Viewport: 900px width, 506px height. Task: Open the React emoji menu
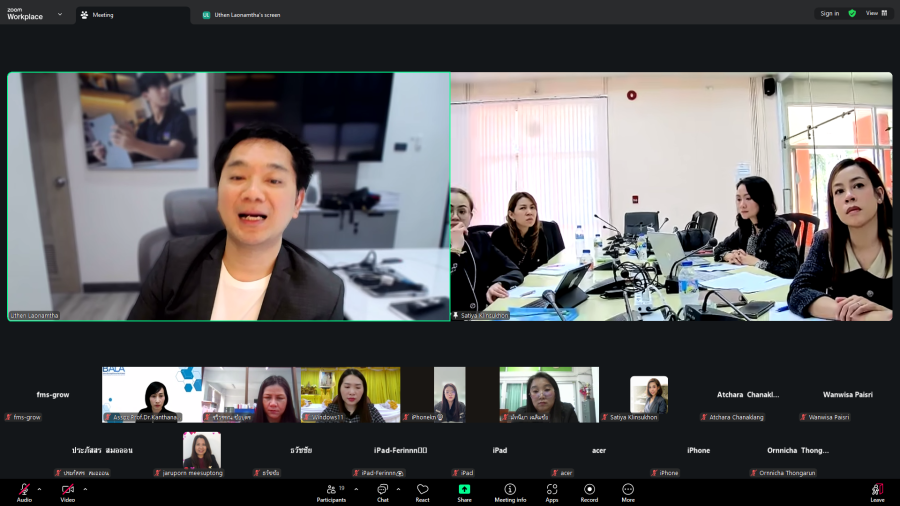click(x=423, y=490)
